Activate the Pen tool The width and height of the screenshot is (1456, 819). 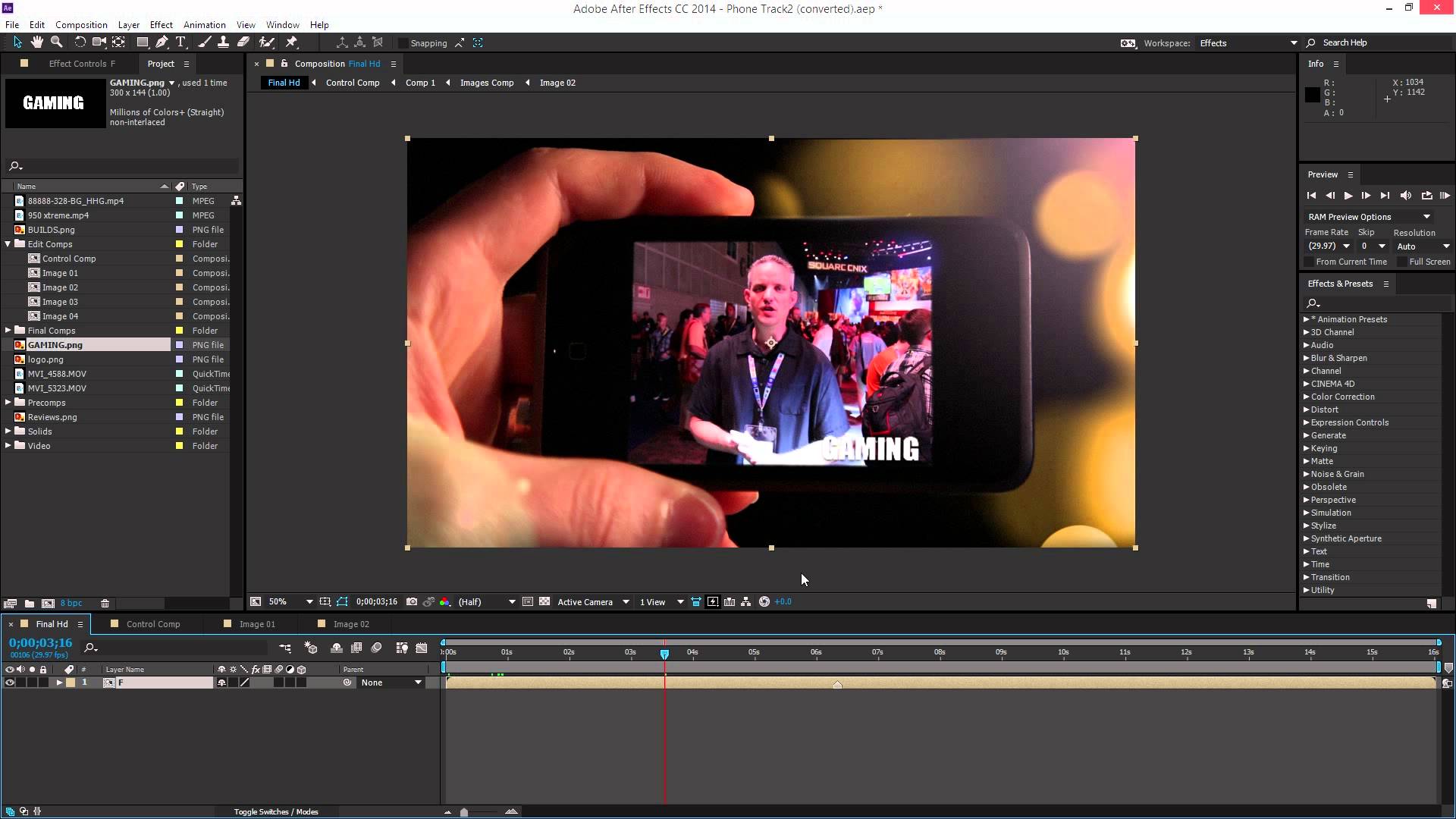coord(161,42)
